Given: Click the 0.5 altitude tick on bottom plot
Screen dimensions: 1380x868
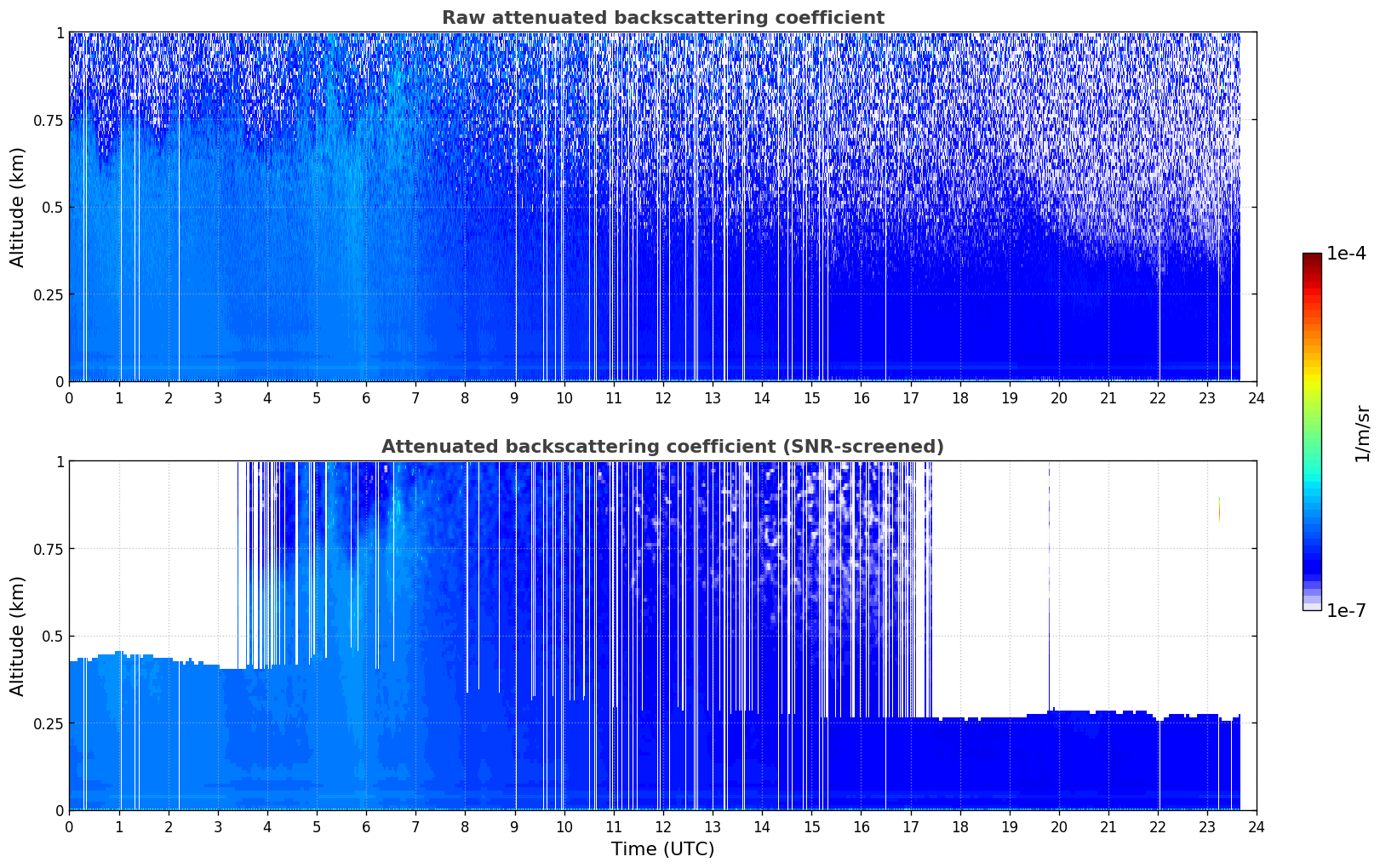Looking at the screenshot, I should [53, 636].
